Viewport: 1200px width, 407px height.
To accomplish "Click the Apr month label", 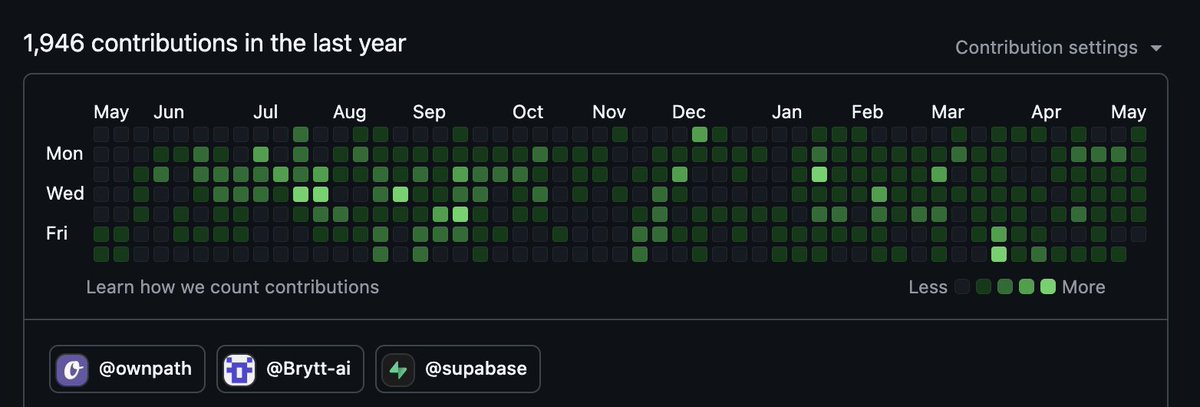I will pyautogui.click(x=1046, y=111).
